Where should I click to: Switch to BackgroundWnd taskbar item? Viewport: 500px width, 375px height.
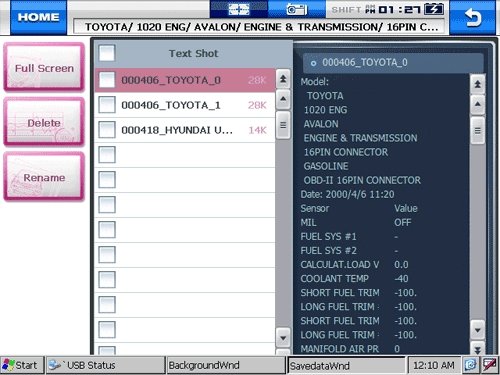(226, 365)
